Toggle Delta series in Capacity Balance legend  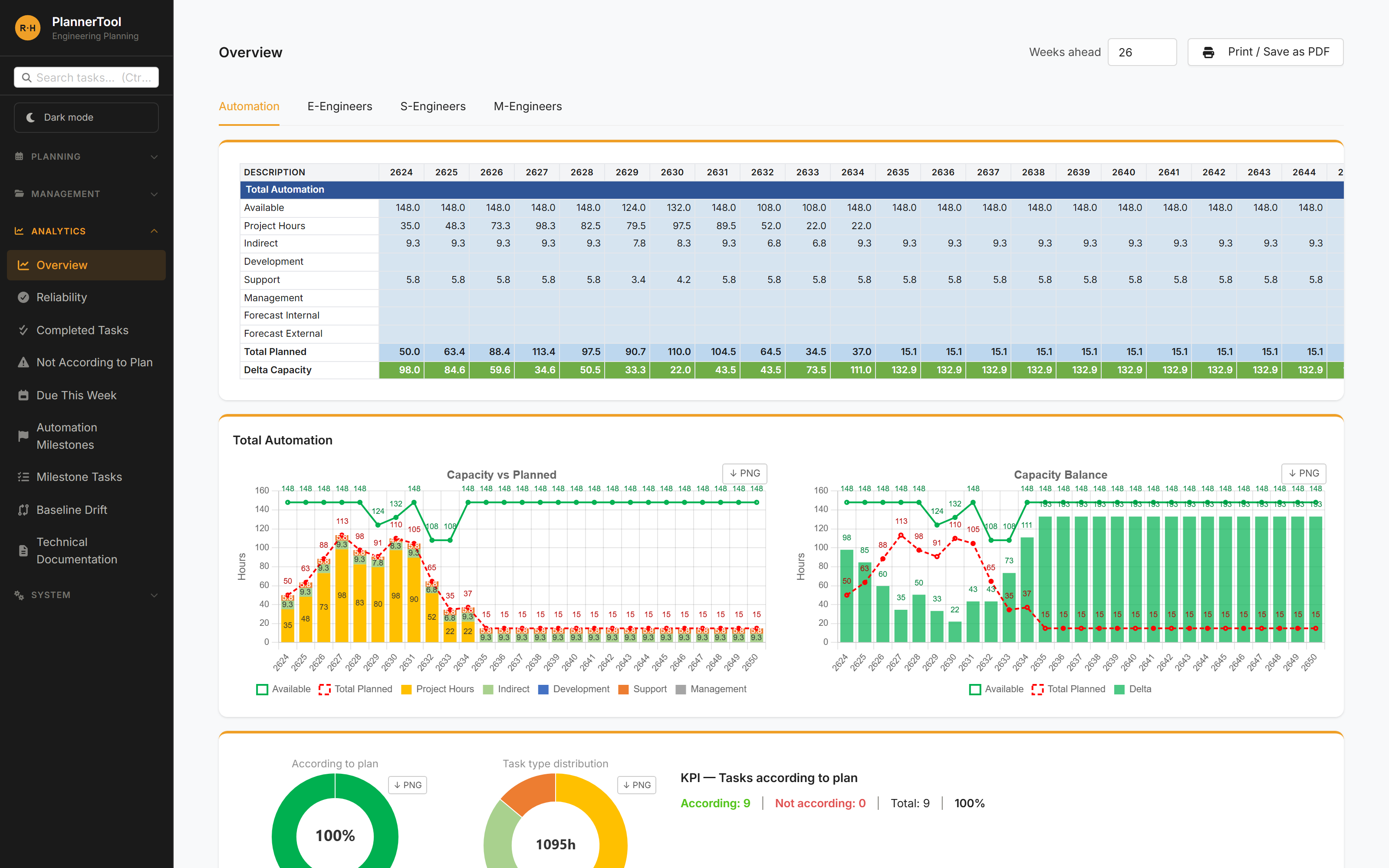click(x=1133, y=689)
